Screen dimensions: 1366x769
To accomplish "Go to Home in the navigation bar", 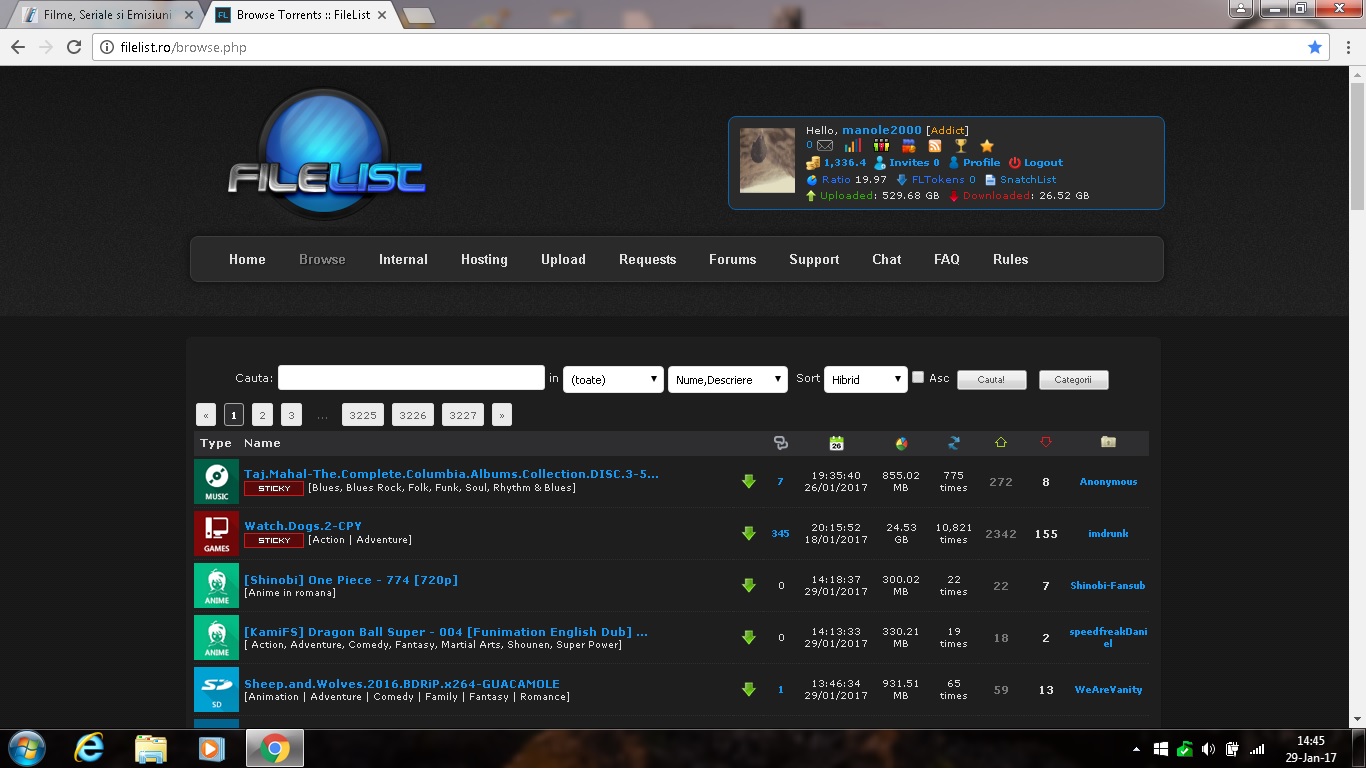I will [x=247, y=259].
